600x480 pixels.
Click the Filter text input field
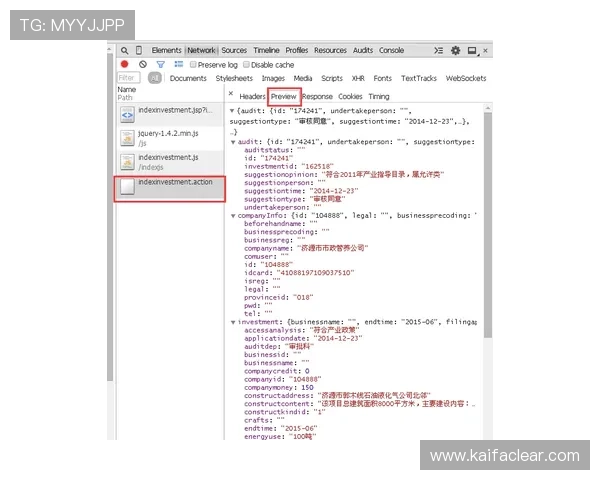coord(129,78)
